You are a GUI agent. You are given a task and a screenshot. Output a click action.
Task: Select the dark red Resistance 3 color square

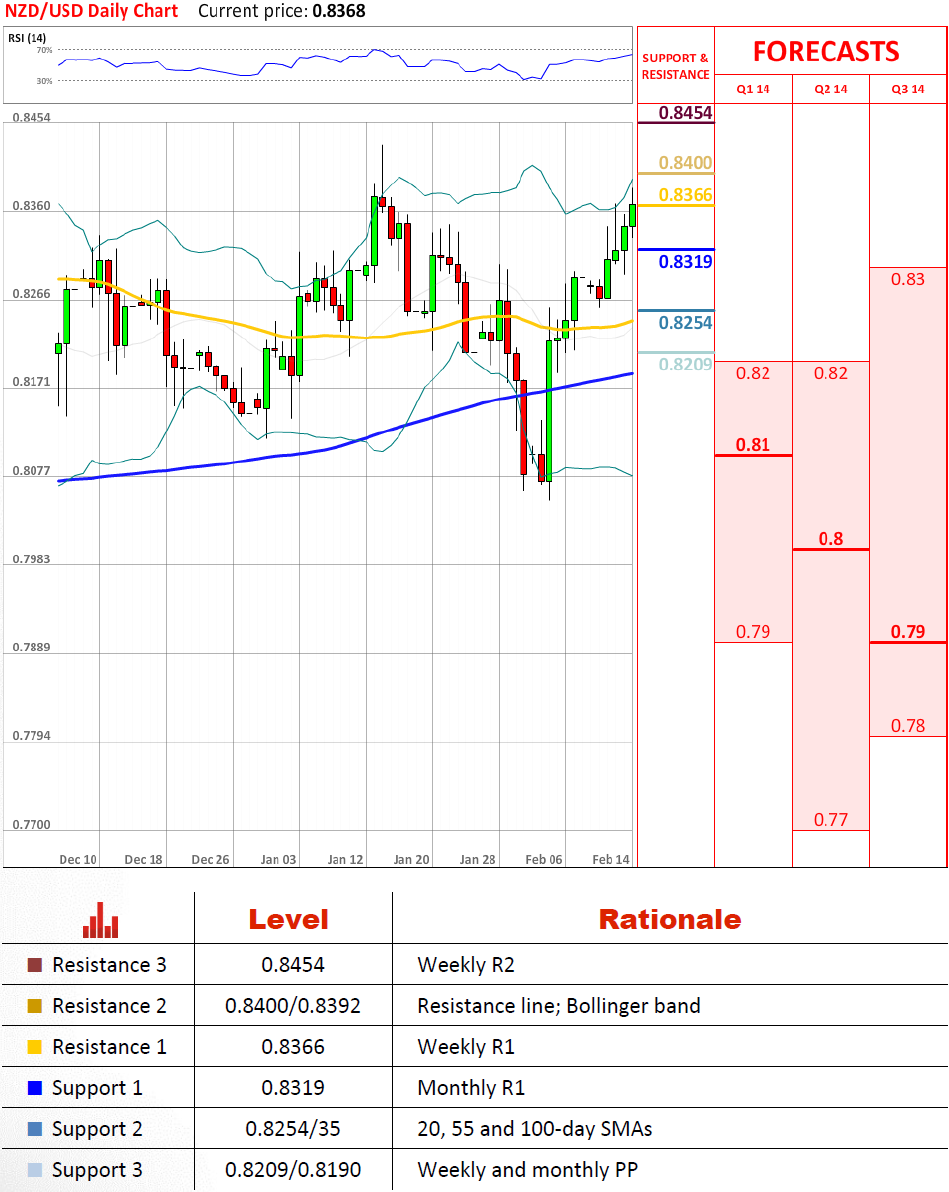pyautogui.click(x=35, y=965)
